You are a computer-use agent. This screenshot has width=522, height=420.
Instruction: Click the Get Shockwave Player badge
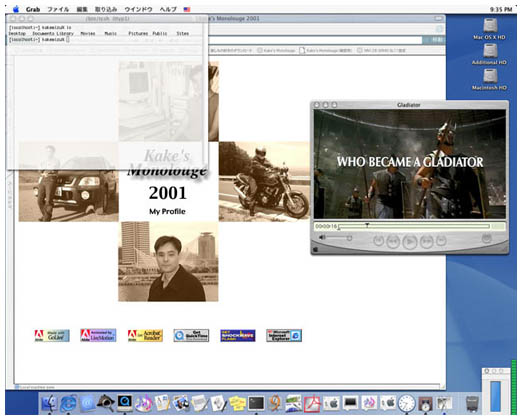coord(238,335)
